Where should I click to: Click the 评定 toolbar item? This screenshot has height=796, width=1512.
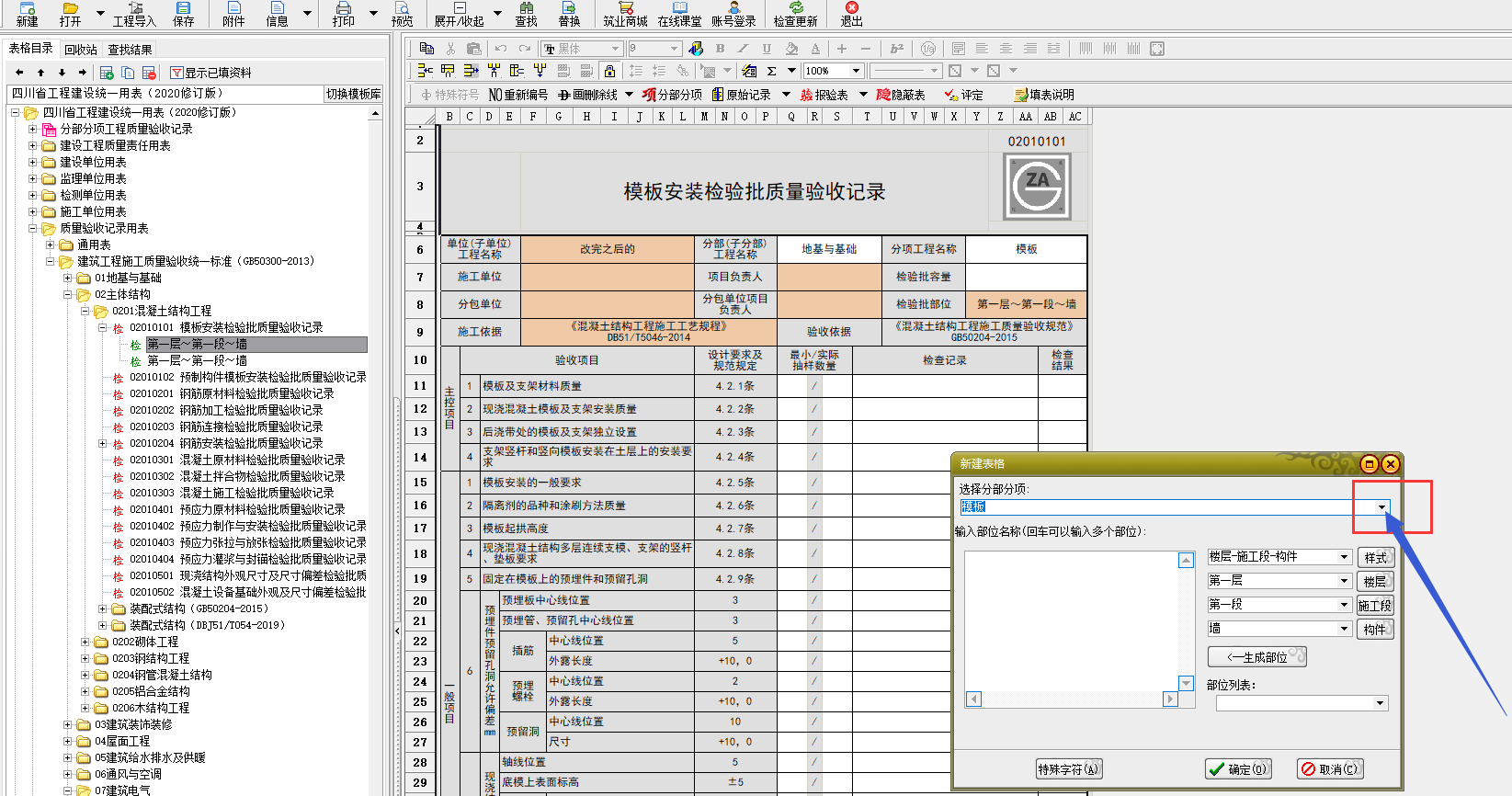point(964,95)
